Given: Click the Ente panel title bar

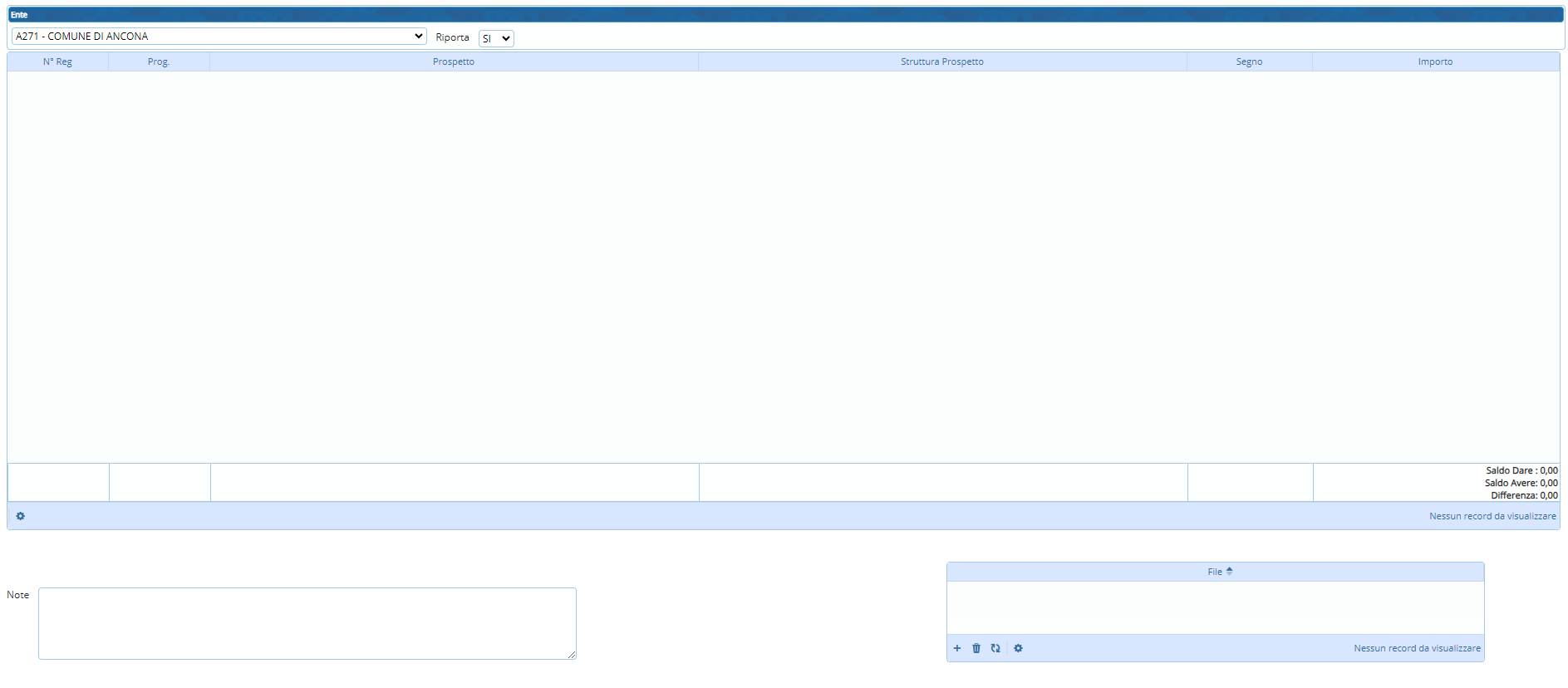Looking at the screenshot, I should (785, 15).
